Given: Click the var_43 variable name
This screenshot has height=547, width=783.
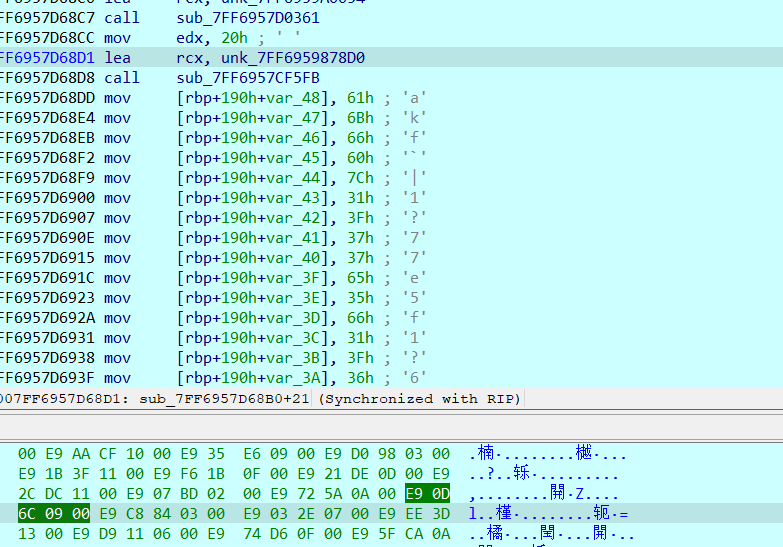Looking at the screenshot, I should [293, 198].
